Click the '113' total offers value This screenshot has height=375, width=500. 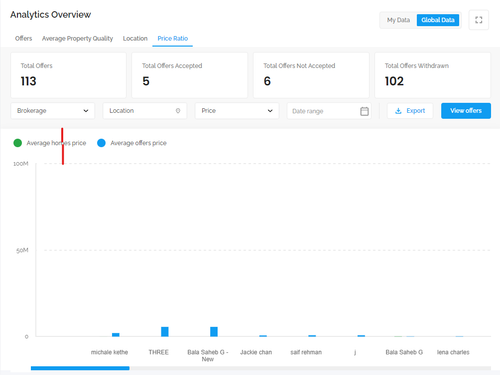[x=28, y=81]
